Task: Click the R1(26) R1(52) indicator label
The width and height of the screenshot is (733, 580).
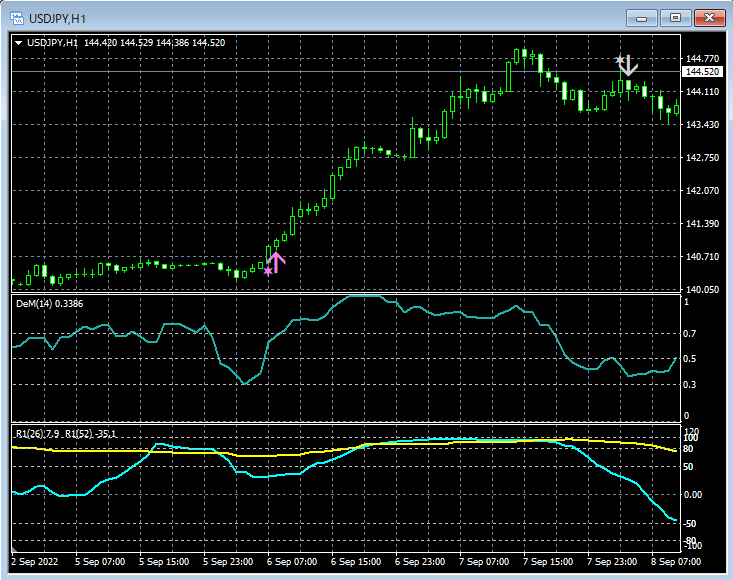Action: click(66, 433)
